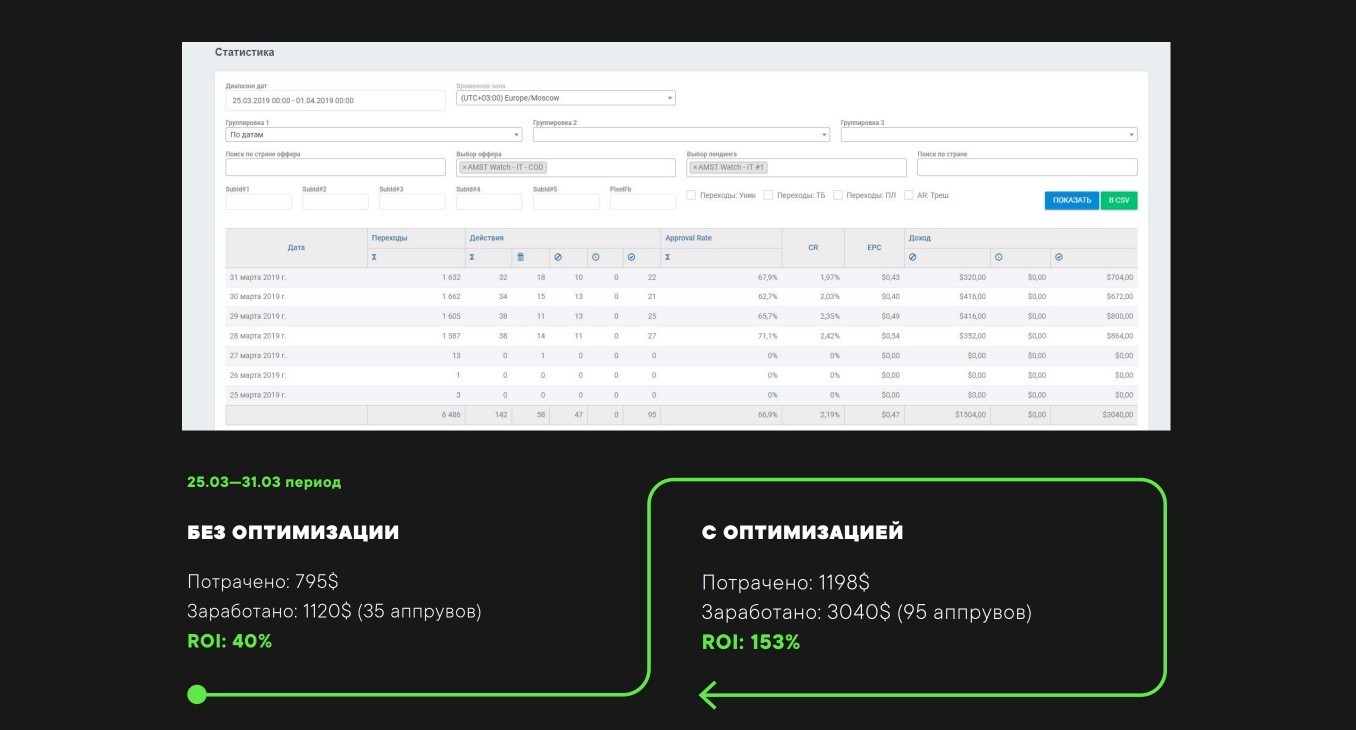1356x730 pixels.
Task: Click the Переходы column header
Action: (389, 238)
